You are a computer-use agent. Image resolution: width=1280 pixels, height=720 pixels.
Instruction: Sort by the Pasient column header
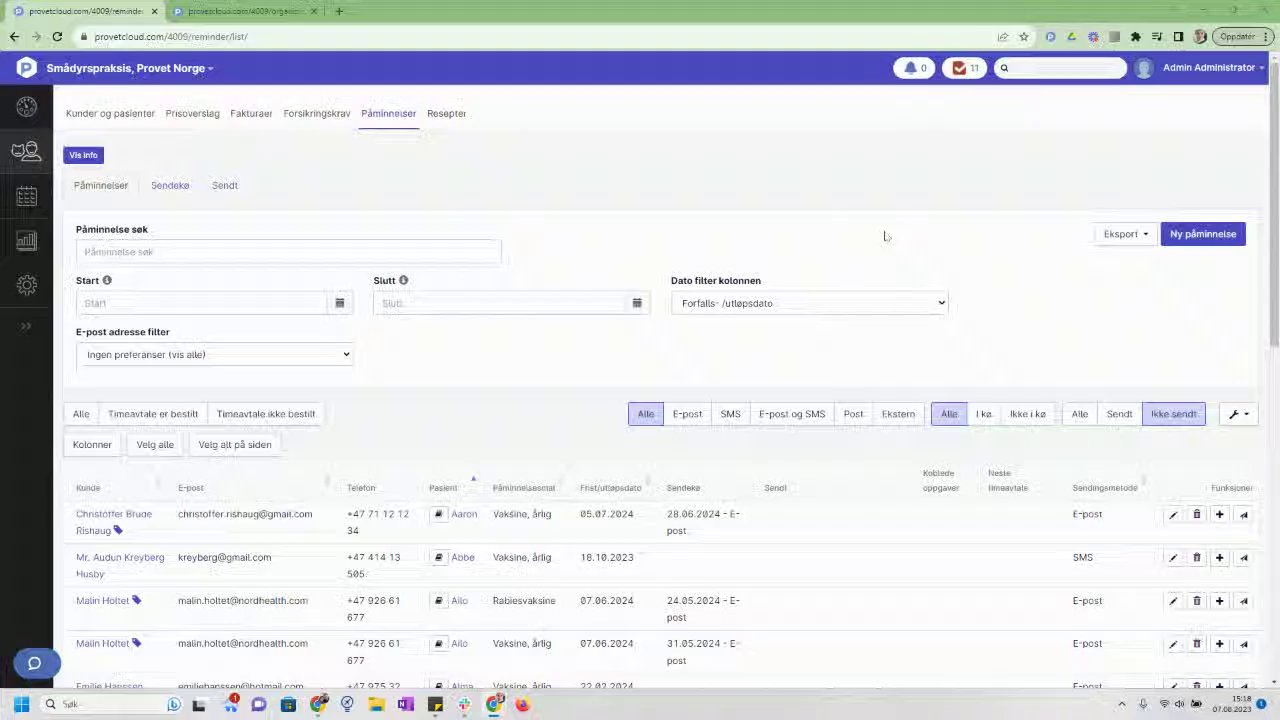[443, 488]
